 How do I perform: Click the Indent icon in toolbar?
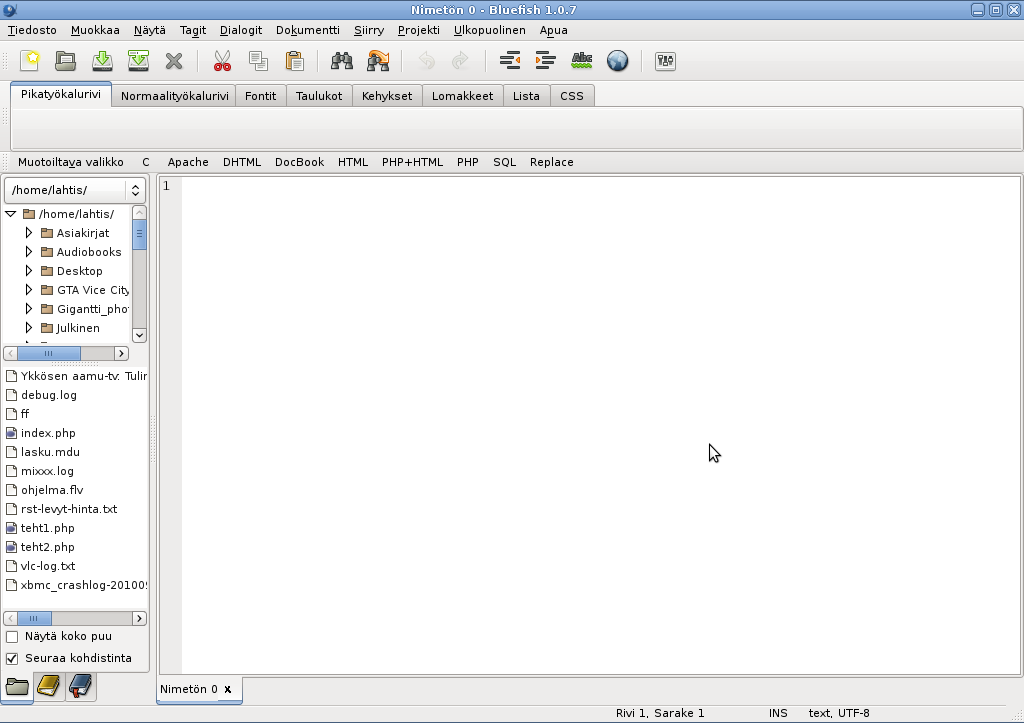pyautogui.click(x=546, y=61)
